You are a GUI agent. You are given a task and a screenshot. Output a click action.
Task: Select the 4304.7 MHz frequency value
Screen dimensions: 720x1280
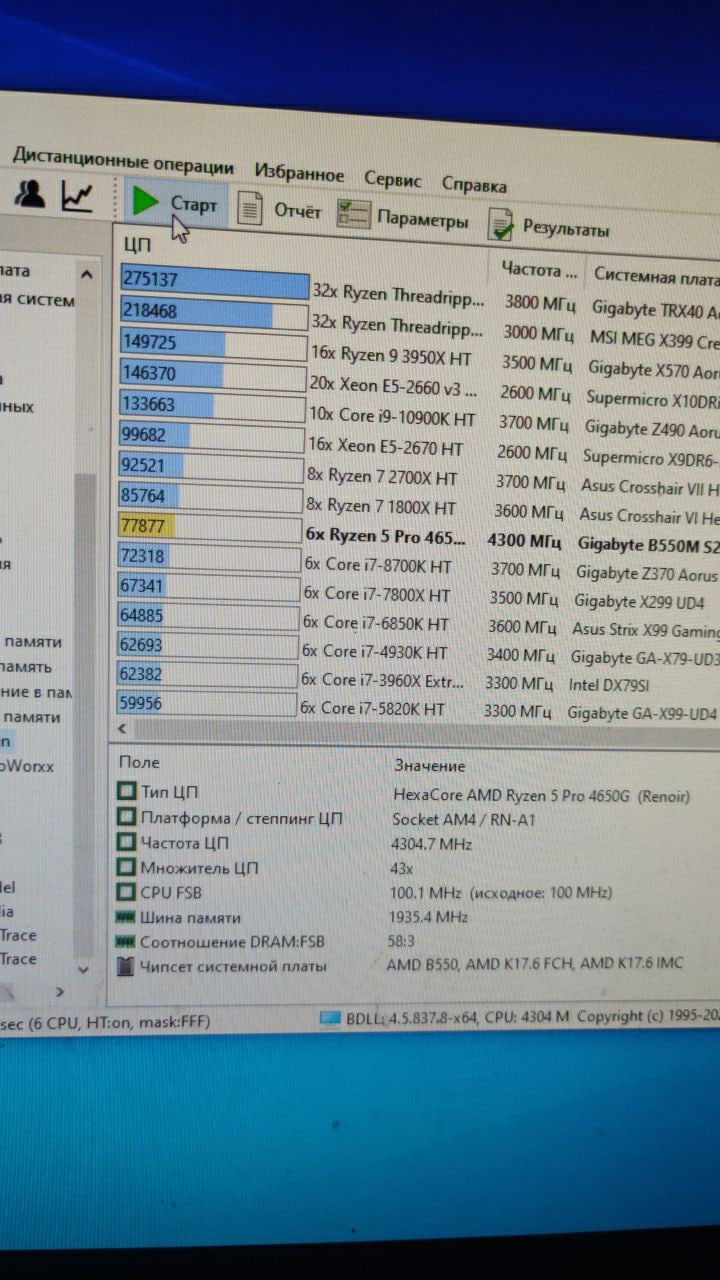click(431, 844)
